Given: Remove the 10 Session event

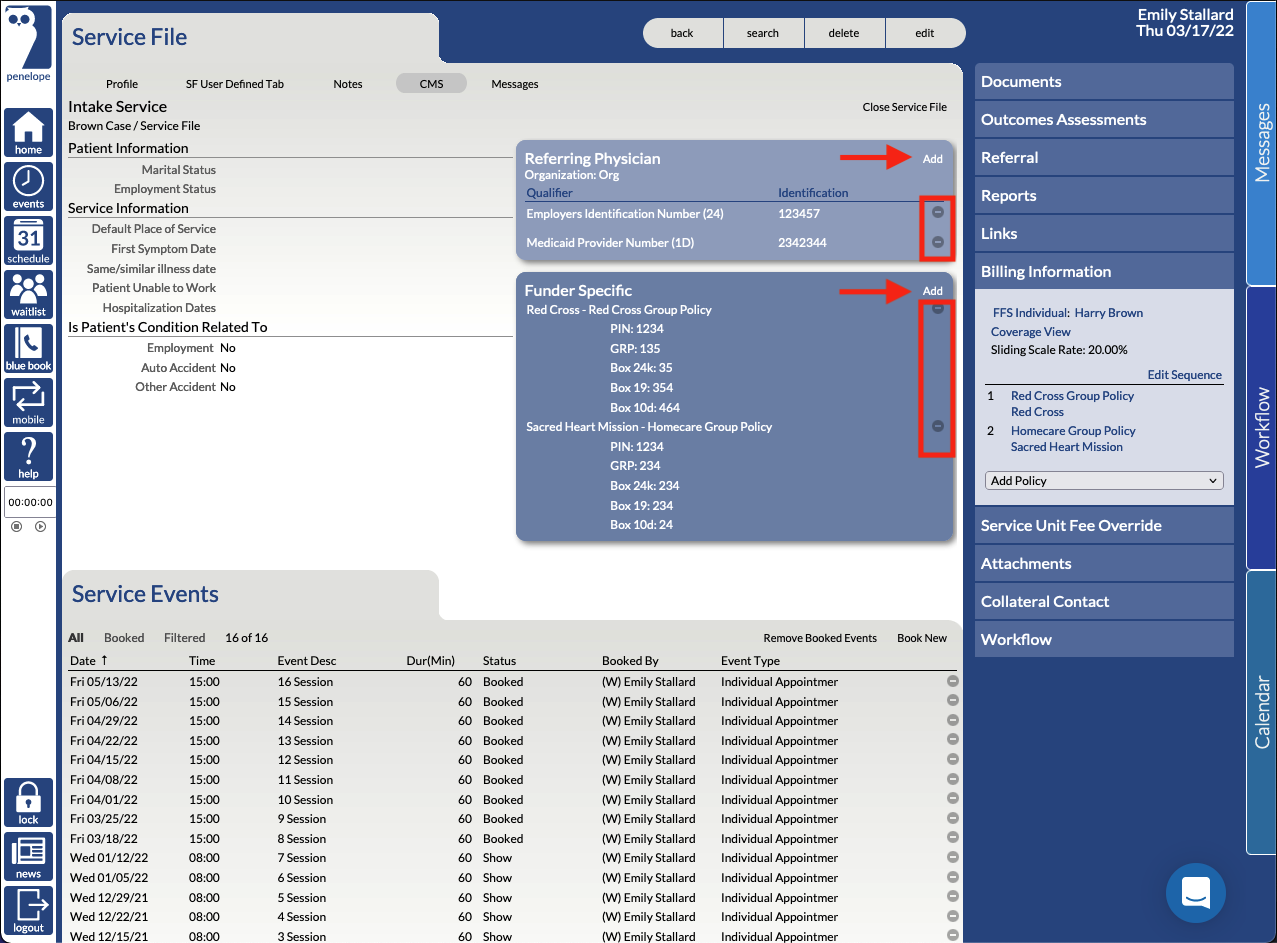Looking at the screenshot, I should coord(953,799).
